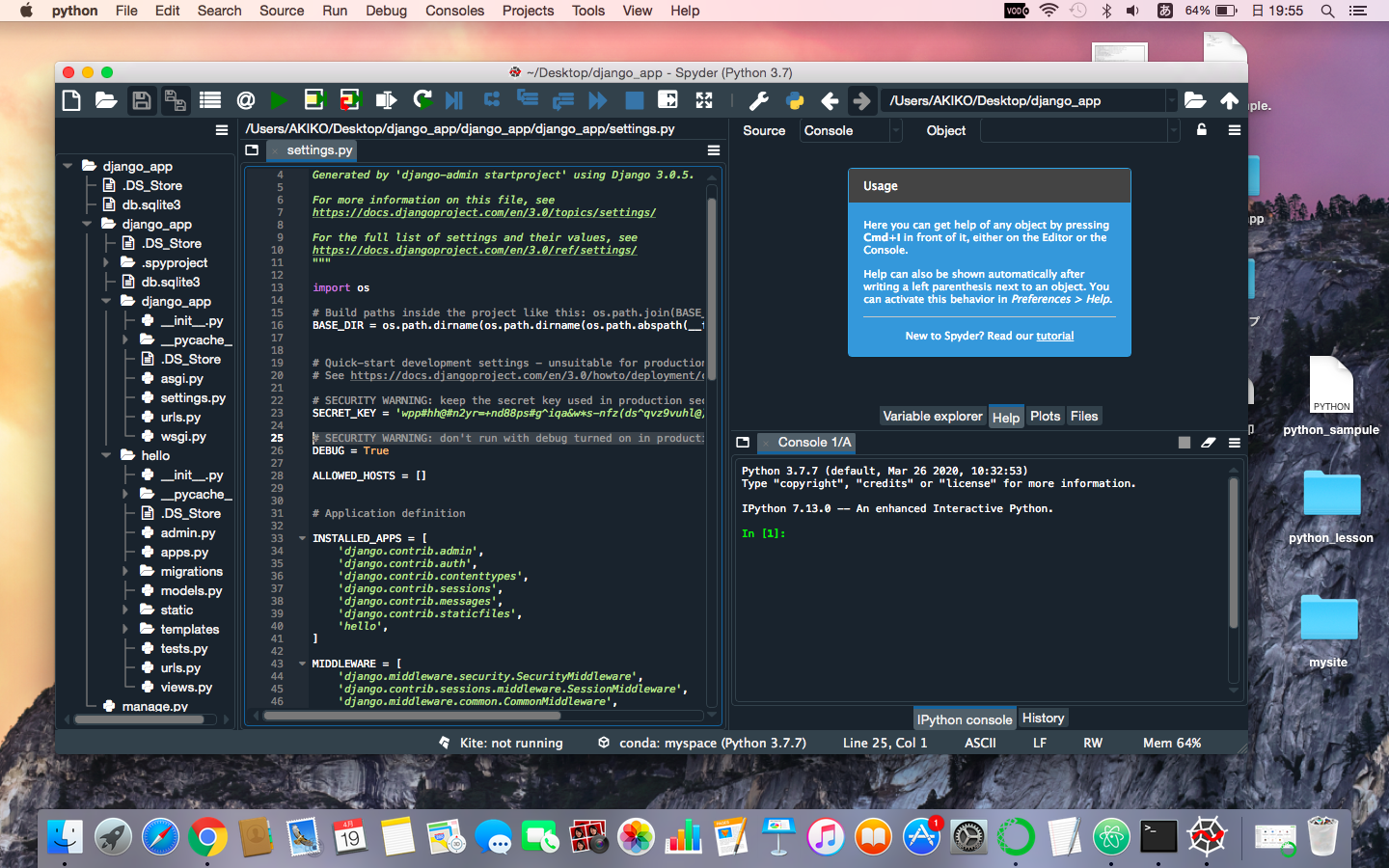Open Spyder preferences with the wrench icon
Viewport: 1389px width, 868px height.
[x=758, y=99]
